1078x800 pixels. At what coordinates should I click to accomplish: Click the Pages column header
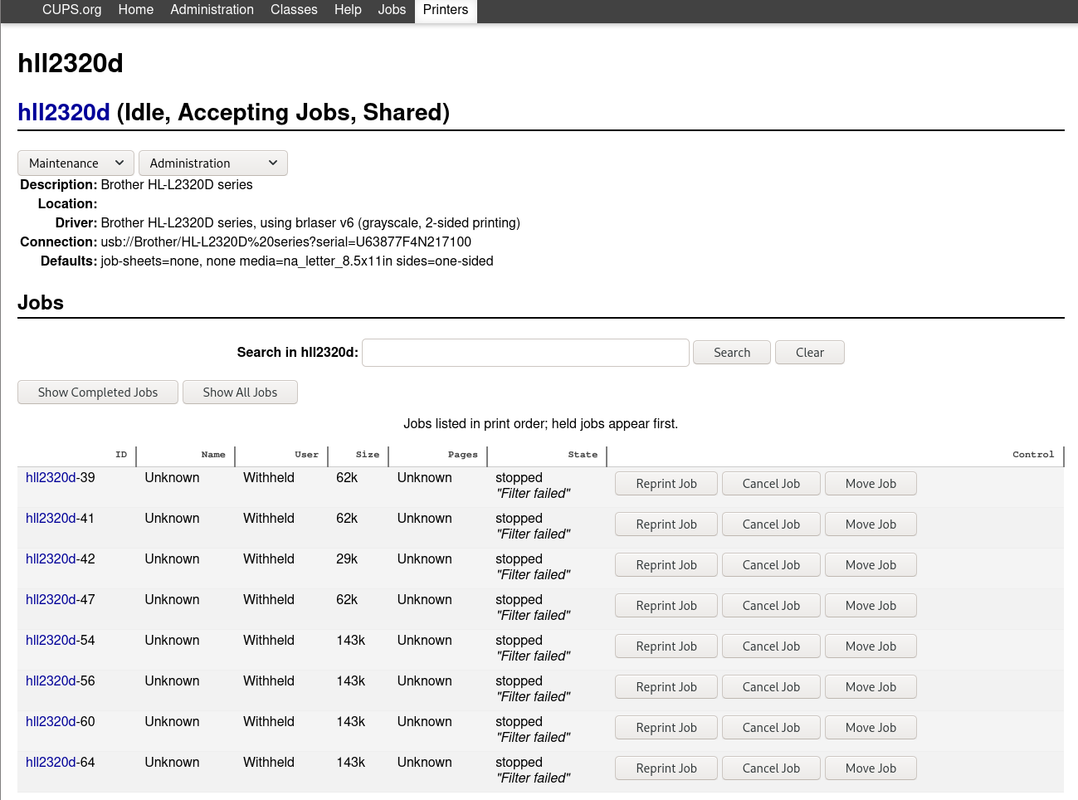tap(463, 454)
